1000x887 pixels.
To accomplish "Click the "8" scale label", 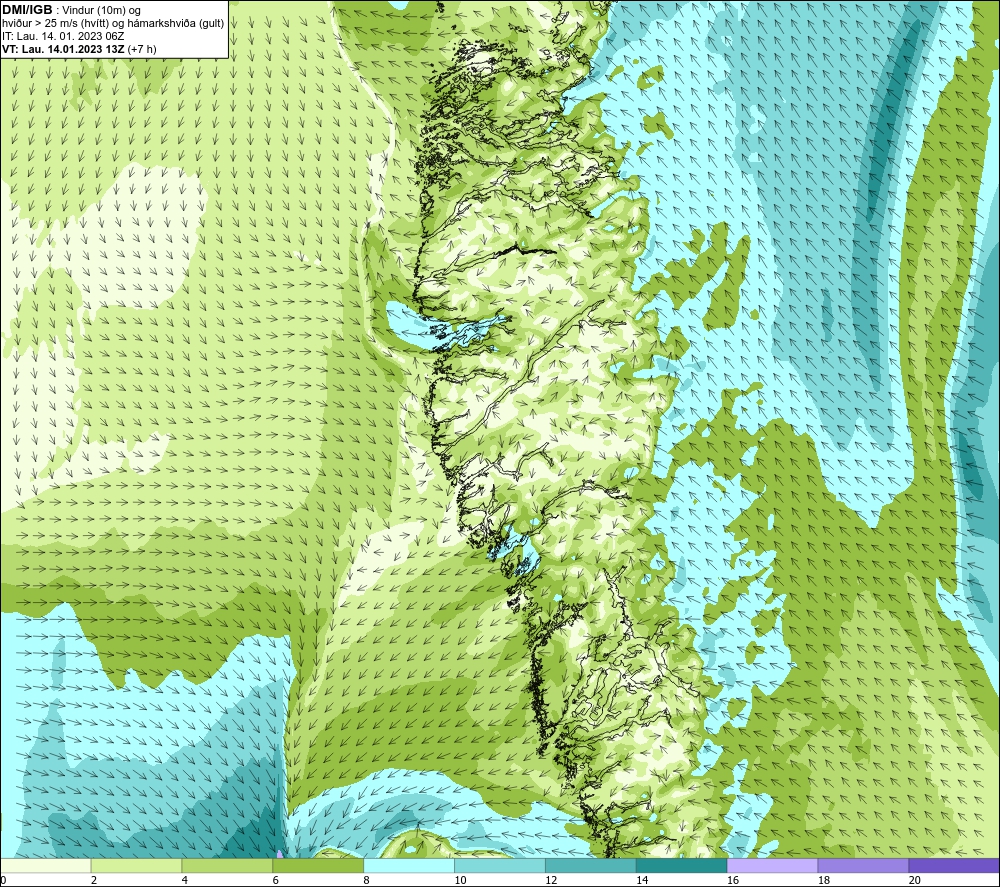I will pyautogui.click(x=367, y=880).
